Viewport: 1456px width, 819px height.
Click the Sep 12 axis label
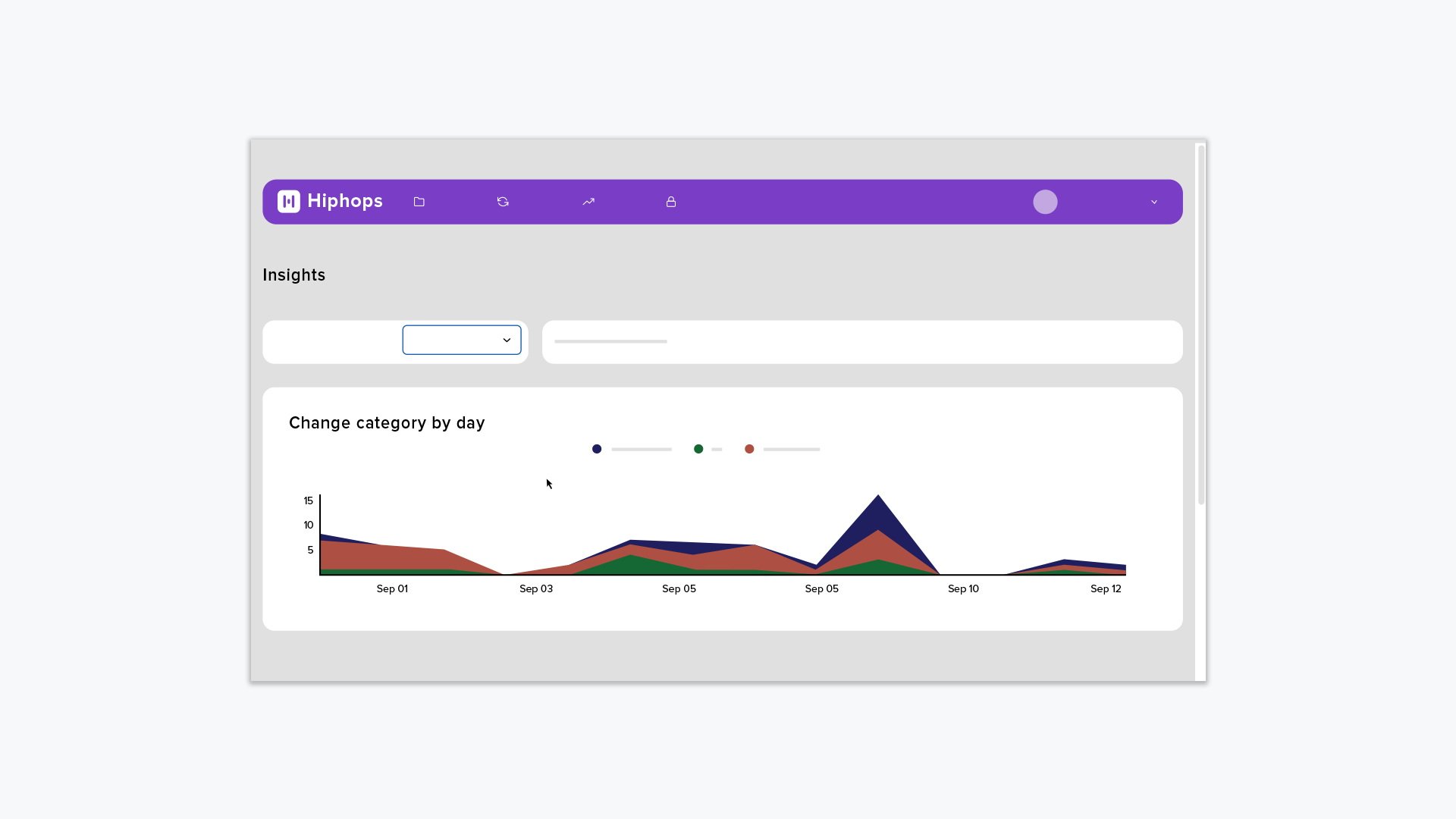(1105, 589)
